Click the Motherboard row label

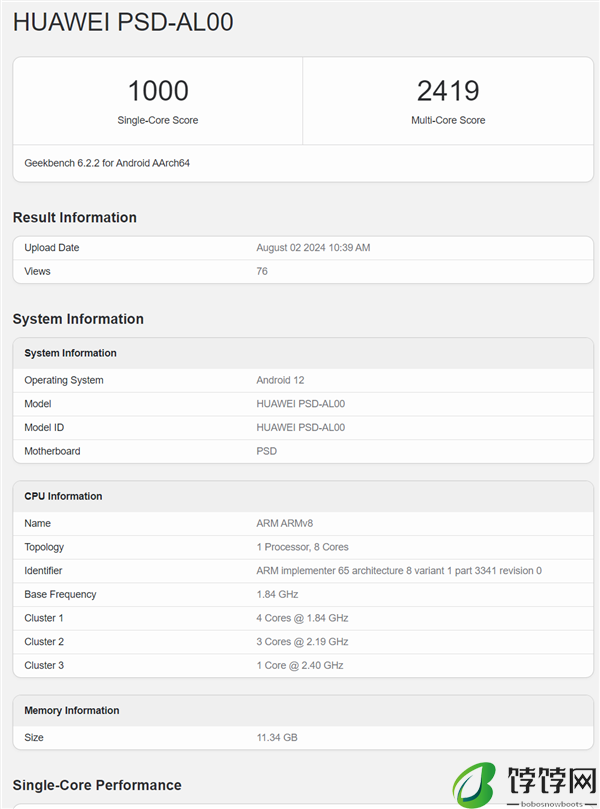tap(52, 451)
